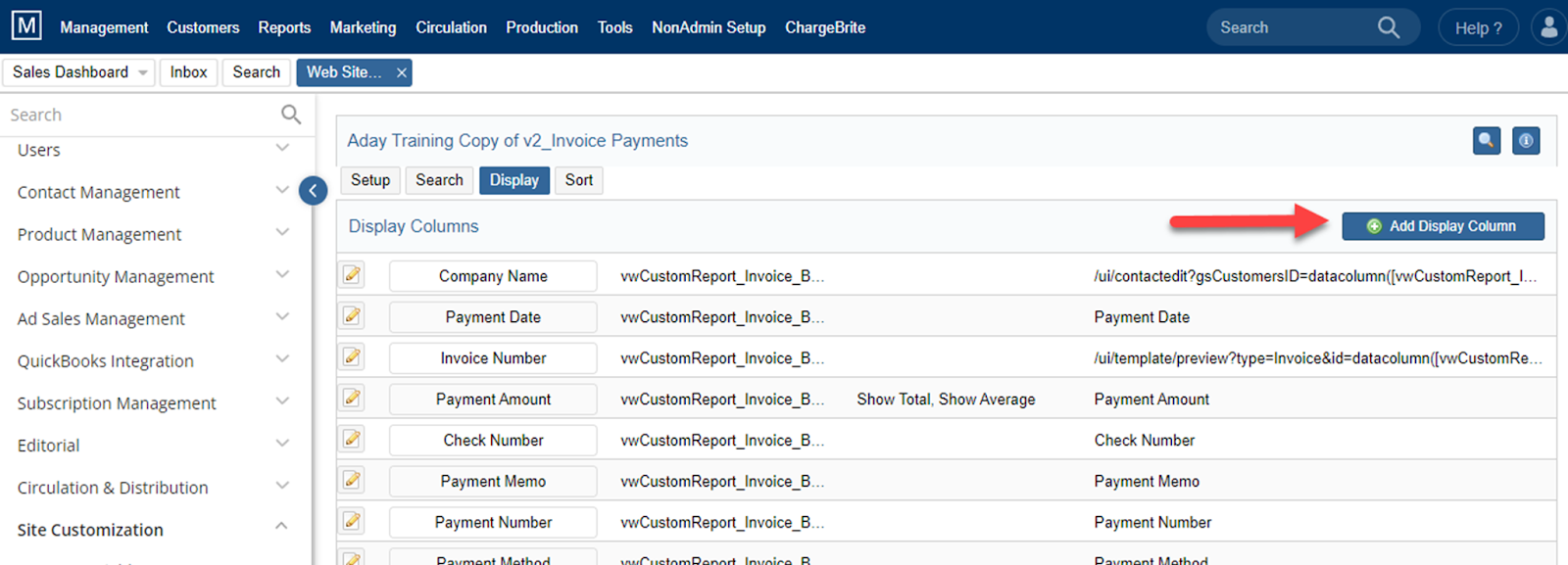The image size is (1568, 565).
Task: Click the Site Customization label
Action: (x=90, y=530)
